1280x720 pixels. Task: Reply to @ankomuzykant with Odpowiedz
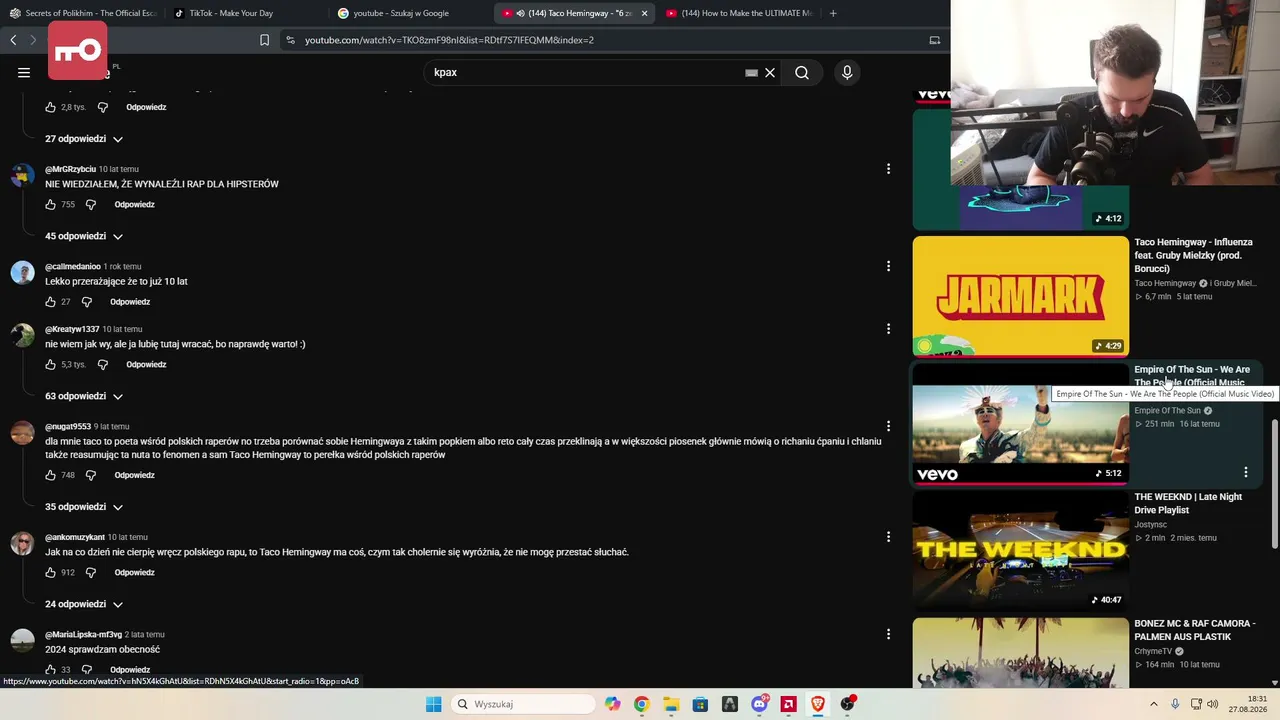tap(134, 572)
